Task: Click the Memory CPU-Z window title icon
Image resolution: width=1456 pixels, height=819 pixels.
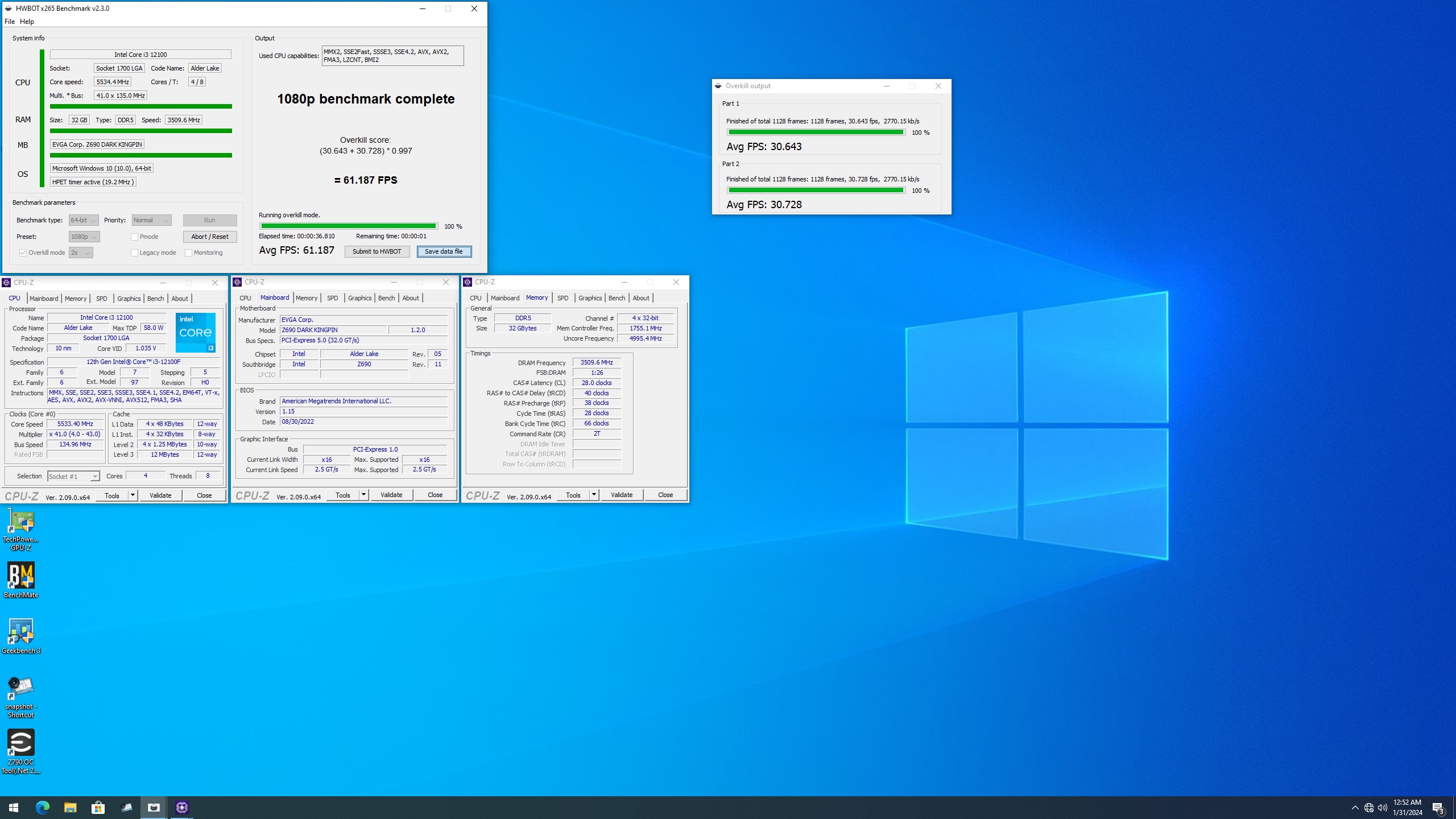Action: (468, 282)
